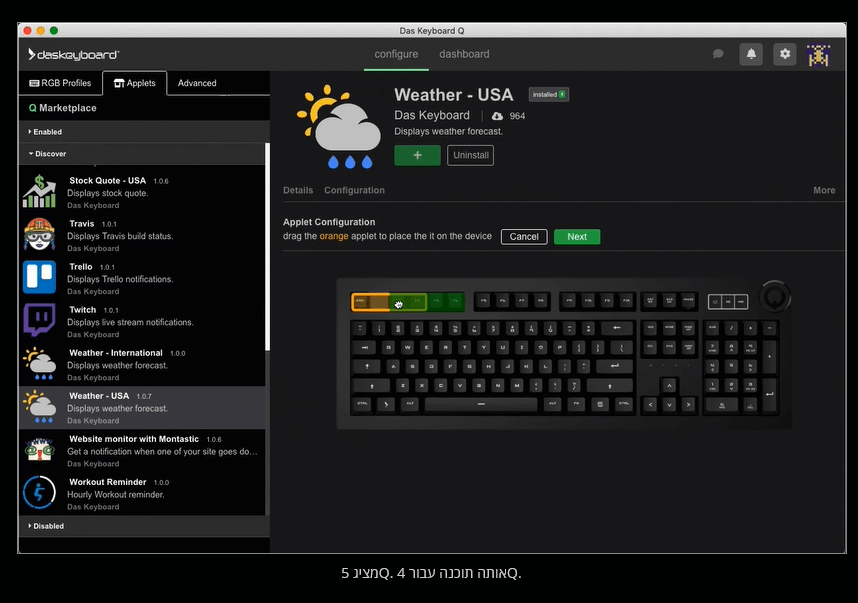Image resolution: width=858 pixels, height=603 pixels.
Task: Click the download count cloud icon
Action: (497, 116)
